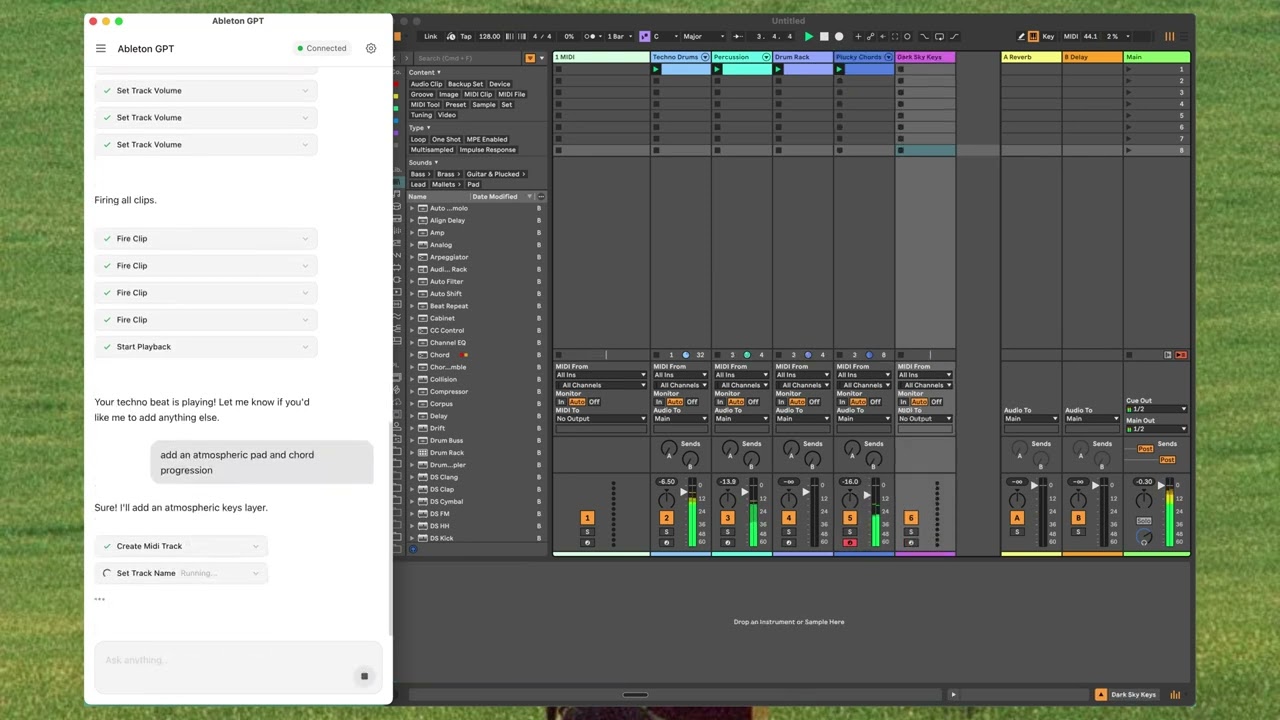Stop the running response with stop icon
This screenshot has height=720, width=1280.
coord(364,677)
